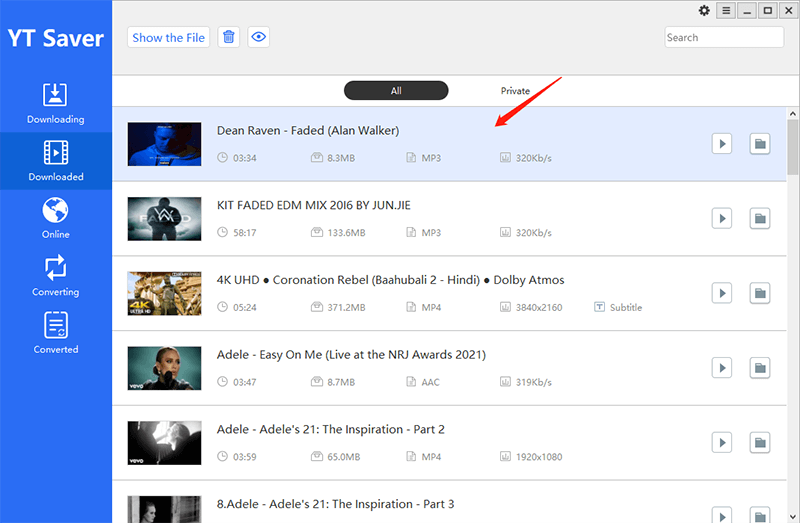Click the YT Saver logo

click(x=56, y=38)
